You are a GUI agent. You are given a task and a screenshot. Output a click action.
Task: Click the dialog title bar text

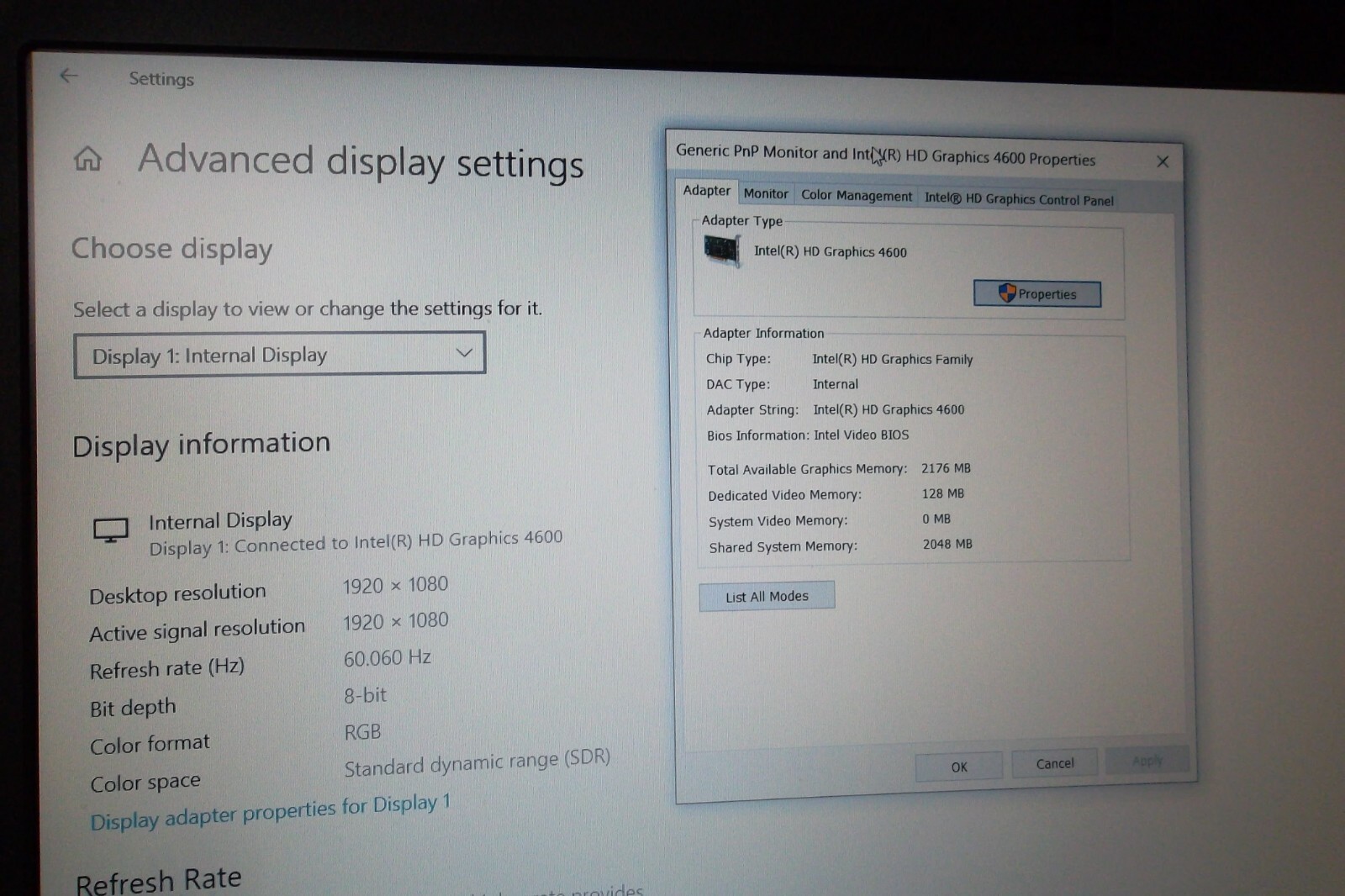(885, 155)
